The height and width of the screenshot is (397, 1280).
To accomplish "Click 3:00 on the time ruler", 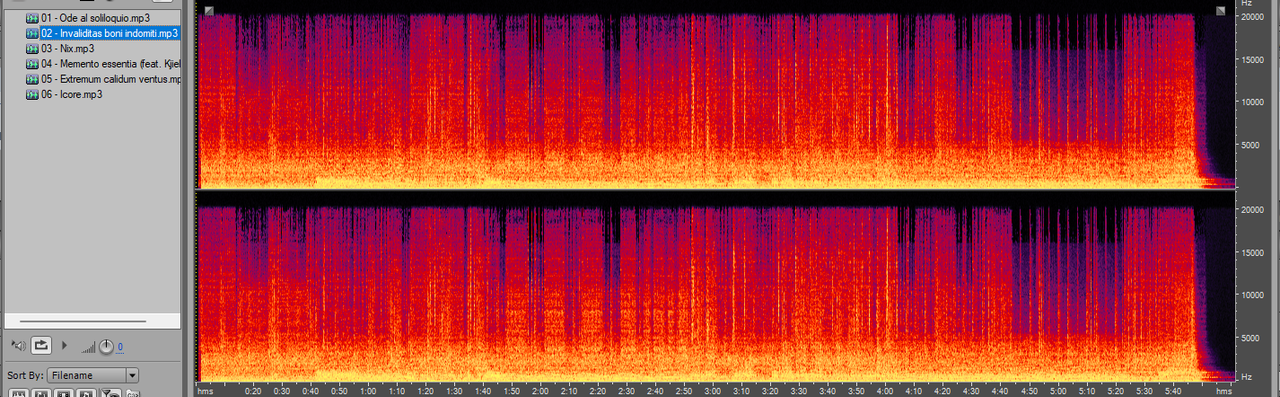I will (x=713, y=391).
